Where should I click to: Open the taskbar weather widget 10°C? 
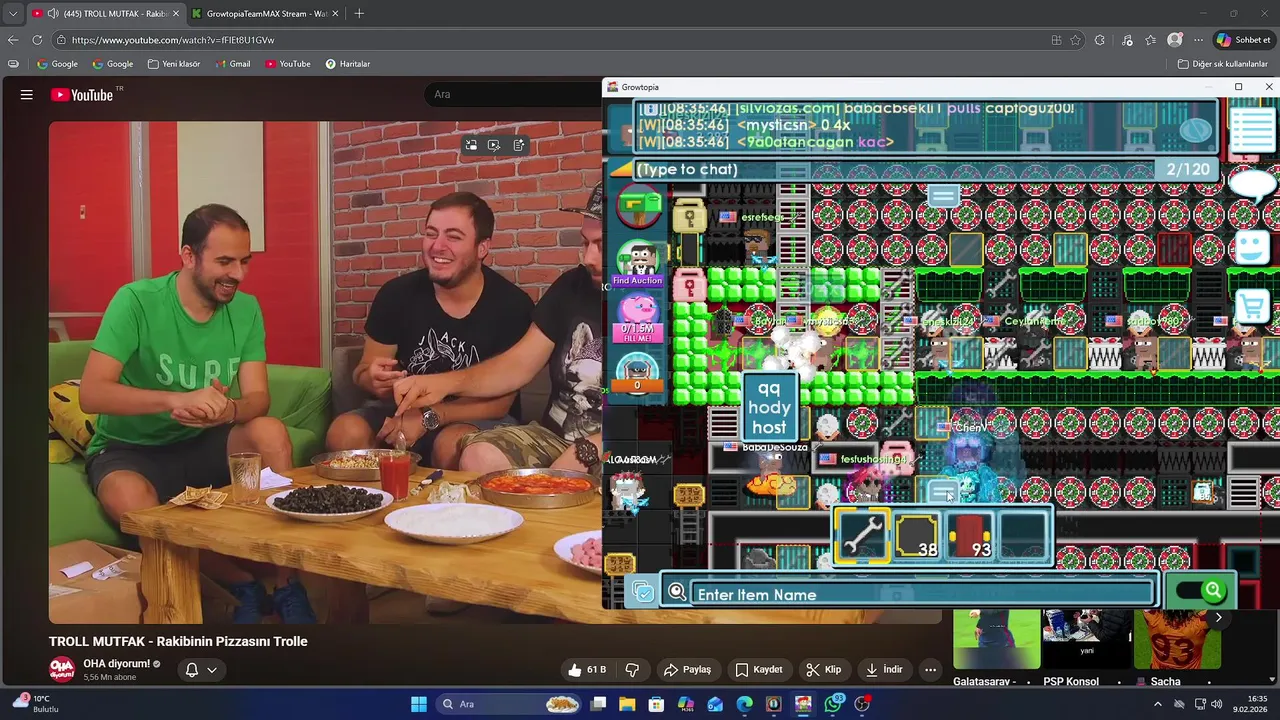[36, 704]
